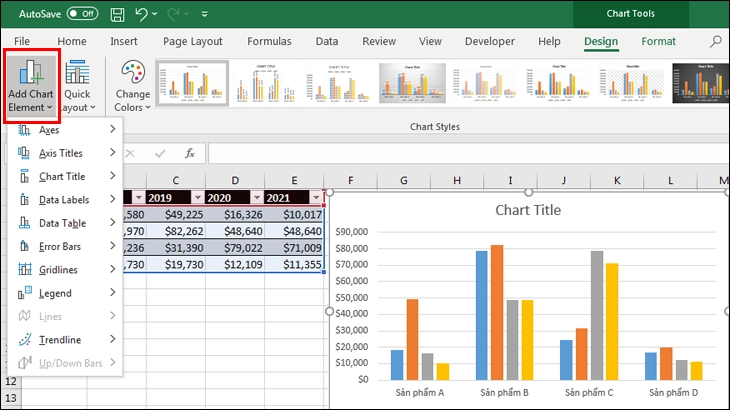This screenshot has height=410, width=730.
Task: Open the Page Layout tab
Action: 192,42
